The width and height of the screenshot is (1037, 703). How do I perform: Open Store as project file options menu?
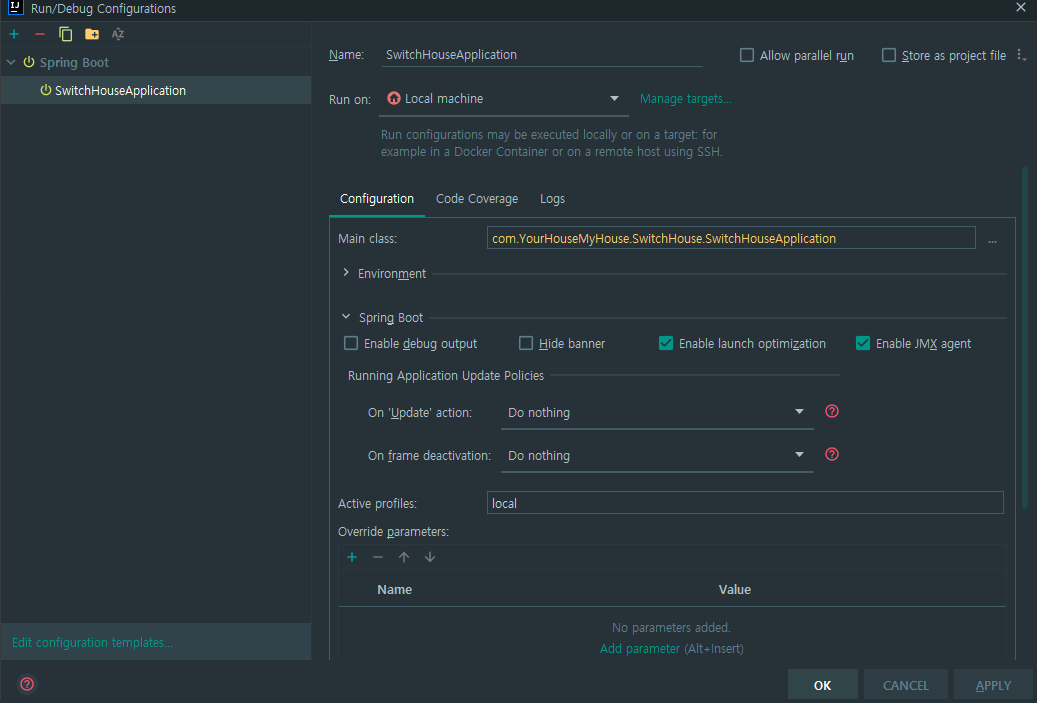1021,55
